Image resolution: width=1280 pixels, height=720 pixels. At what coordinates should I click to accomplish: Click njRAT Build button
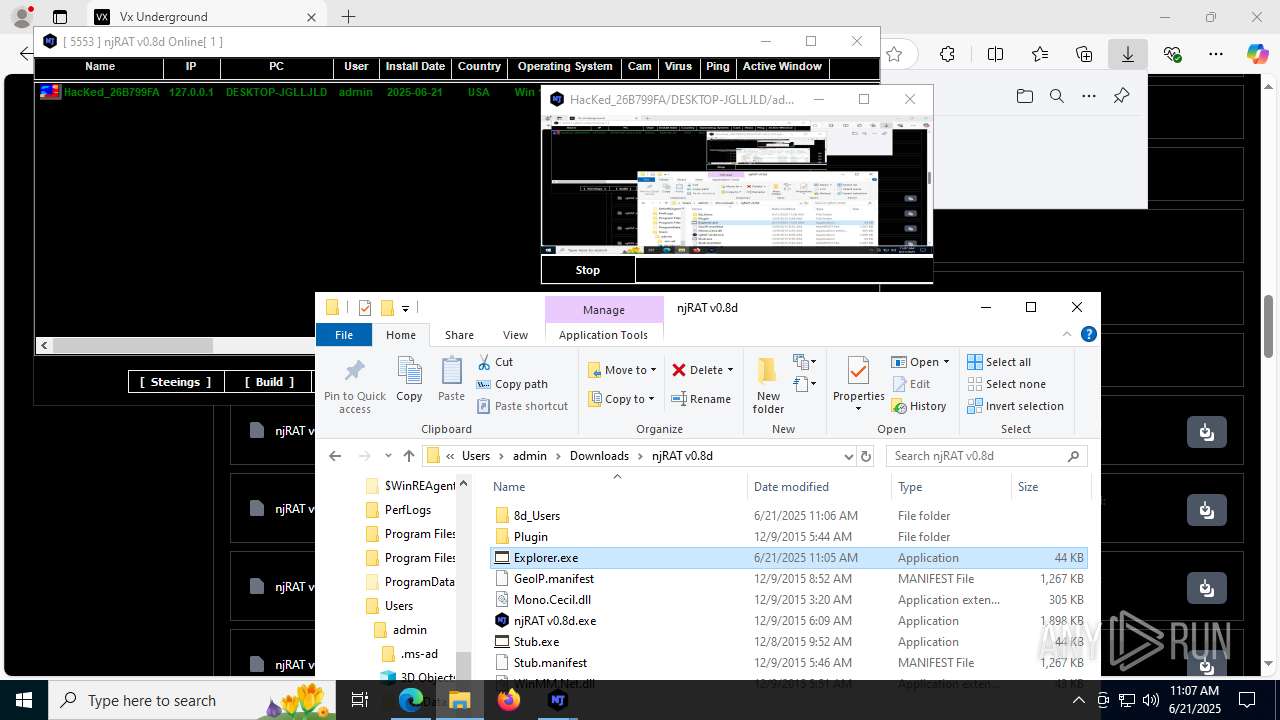(x=269, y=382)
